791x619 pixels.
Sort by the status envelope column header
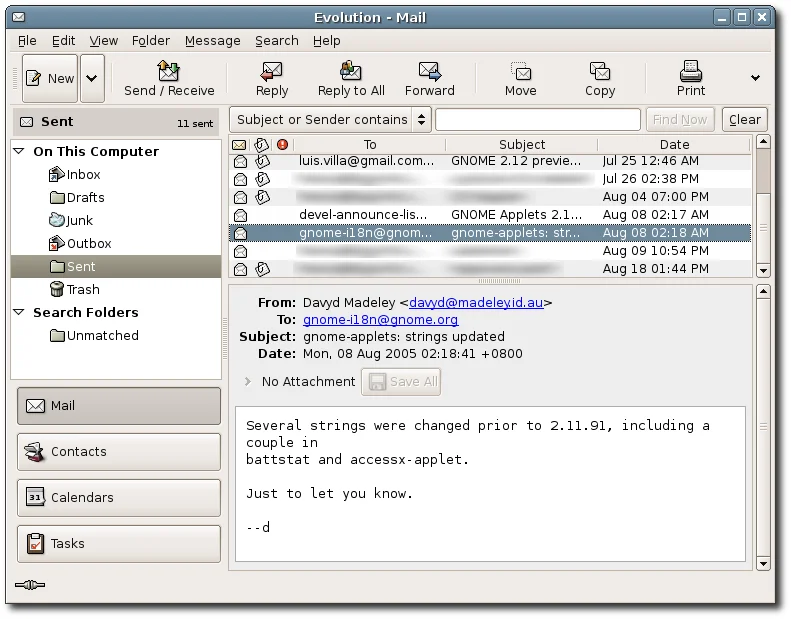coord(239,145)
